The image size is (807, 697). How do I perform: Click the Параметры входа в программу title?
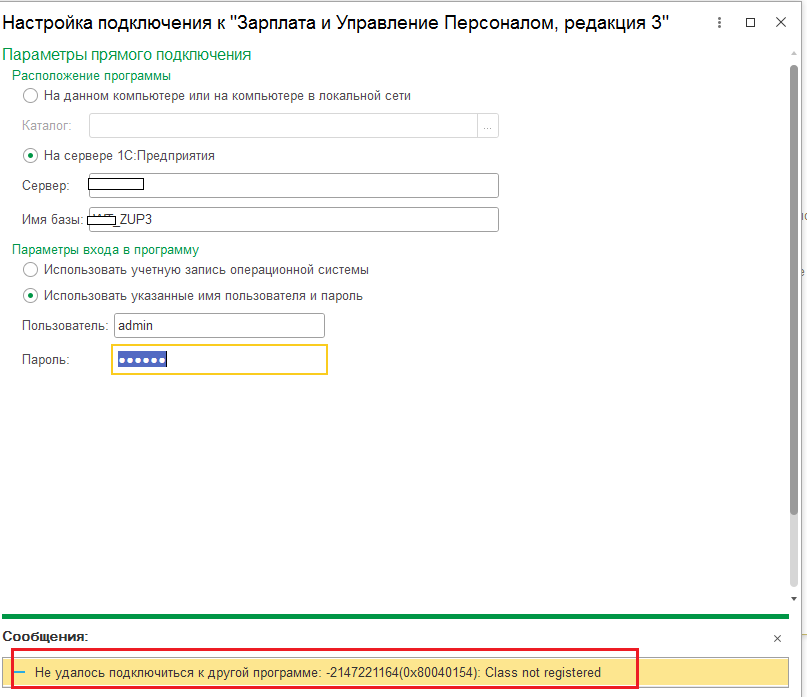click(106, 250)
